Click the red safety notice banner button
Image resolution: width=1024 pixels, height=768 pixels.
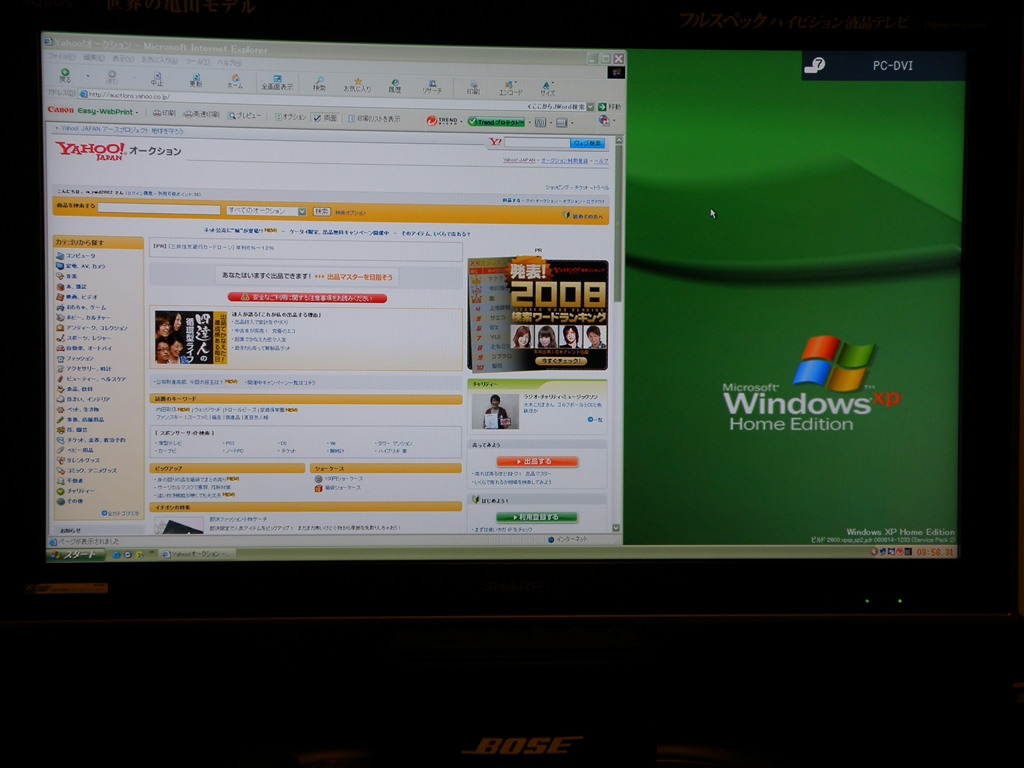click(307, 298)
